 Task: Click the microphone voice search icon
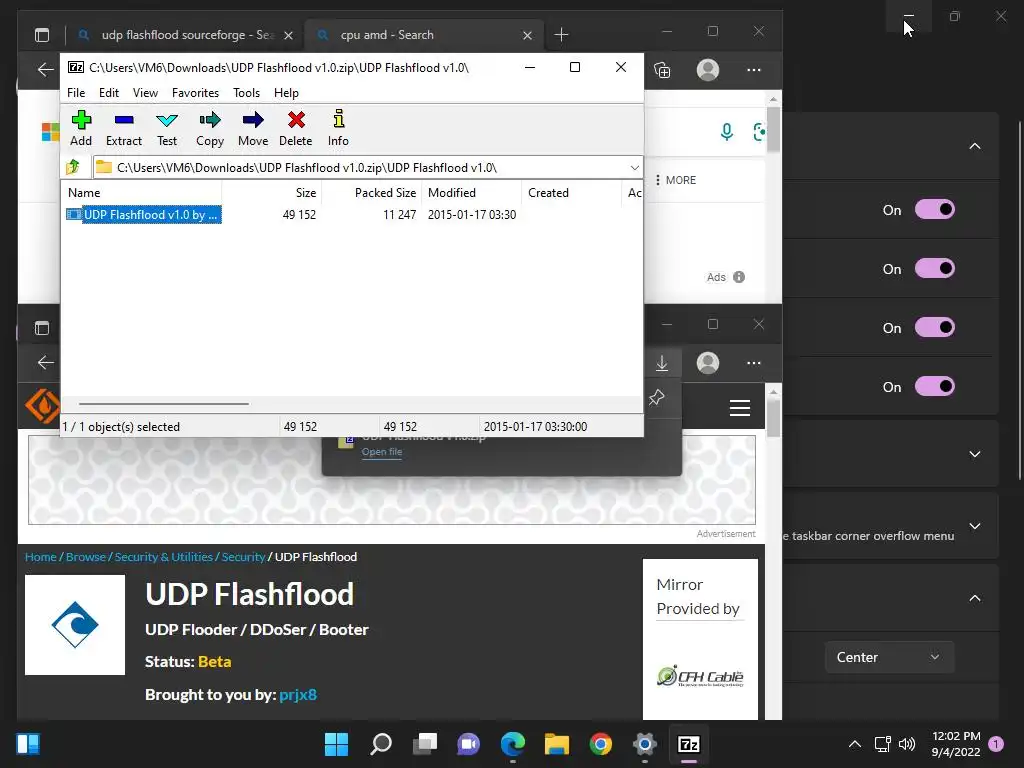[x=726, y=132]
